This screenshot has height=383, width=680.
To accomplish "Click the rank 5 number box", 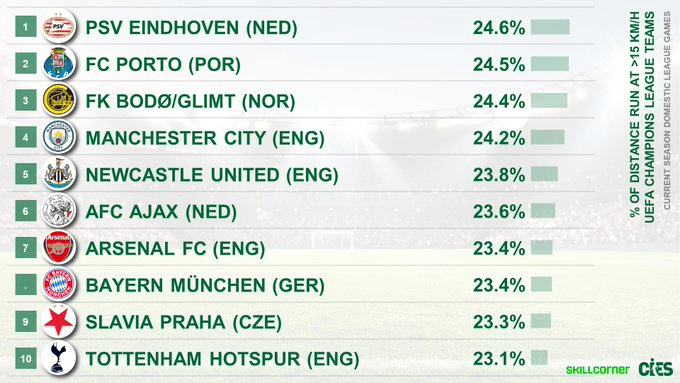I will tap(26, 174).
